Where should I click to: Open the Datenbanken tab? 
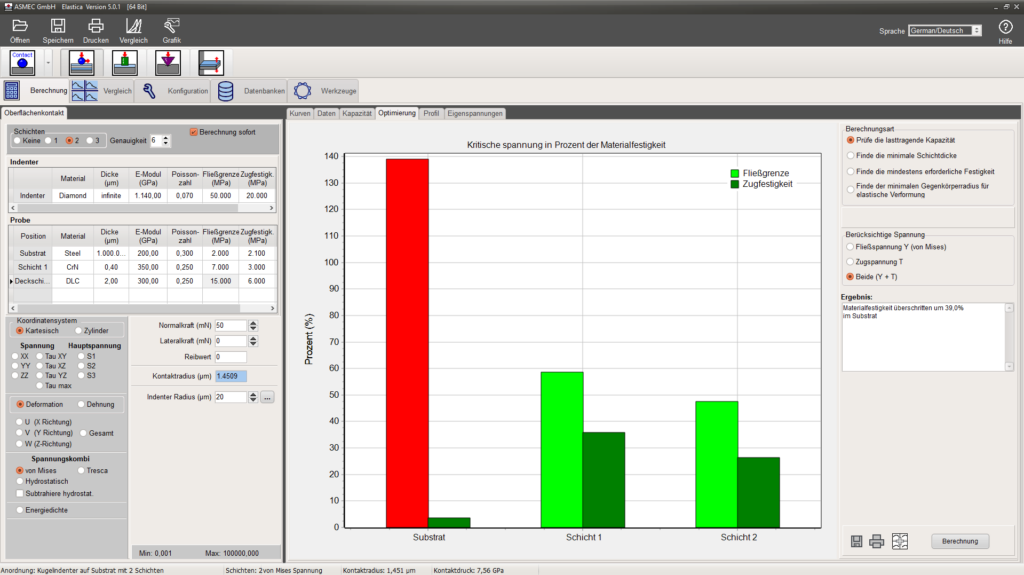click(x=252, y=91)
